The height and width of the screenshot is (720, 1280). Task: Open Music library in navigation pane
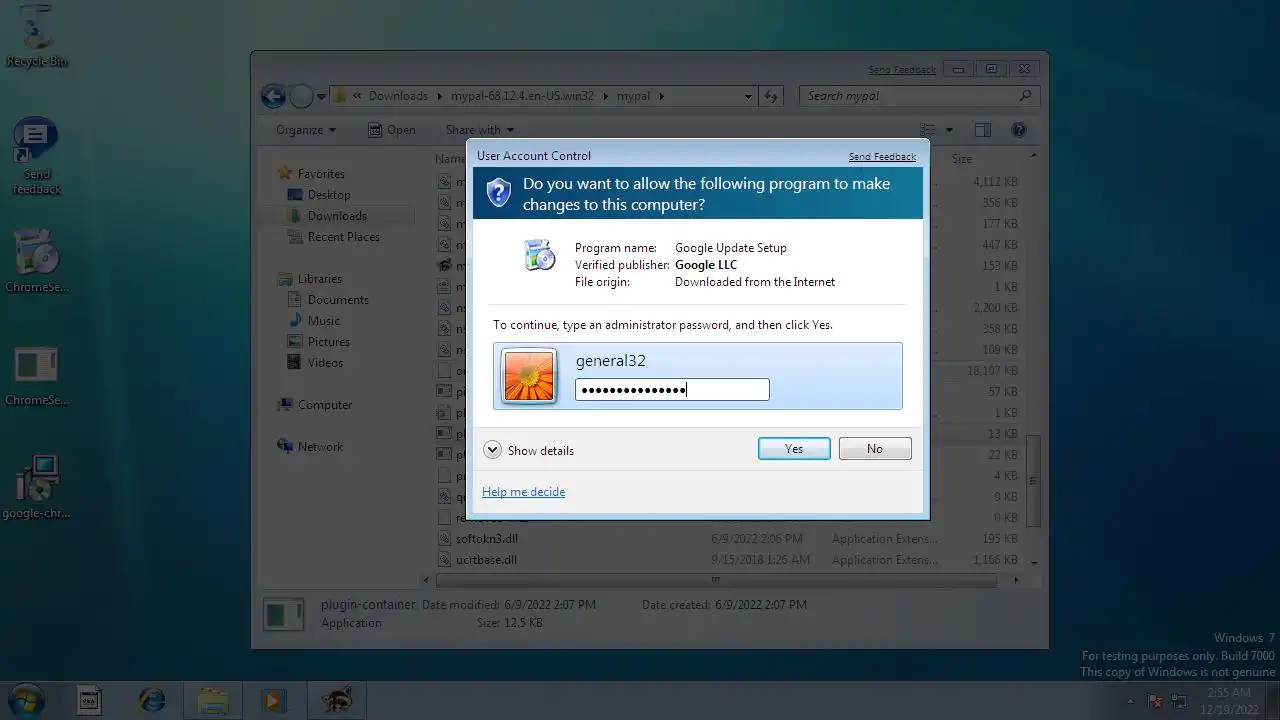(x=323, y=321)
